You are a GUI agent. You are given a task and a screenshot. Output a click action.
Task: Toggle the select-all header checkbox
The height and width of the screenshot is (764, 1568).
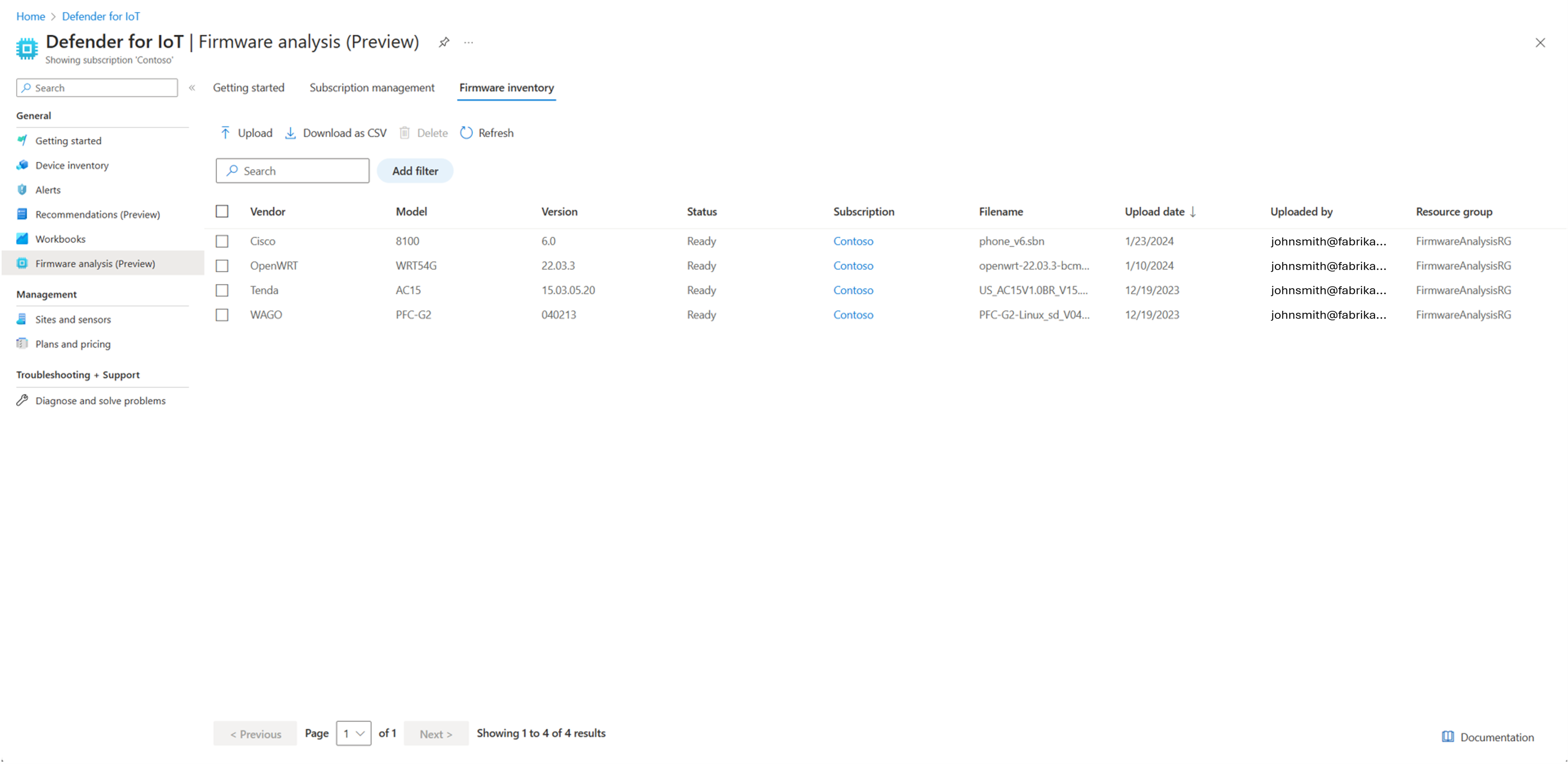click(222, 211)
